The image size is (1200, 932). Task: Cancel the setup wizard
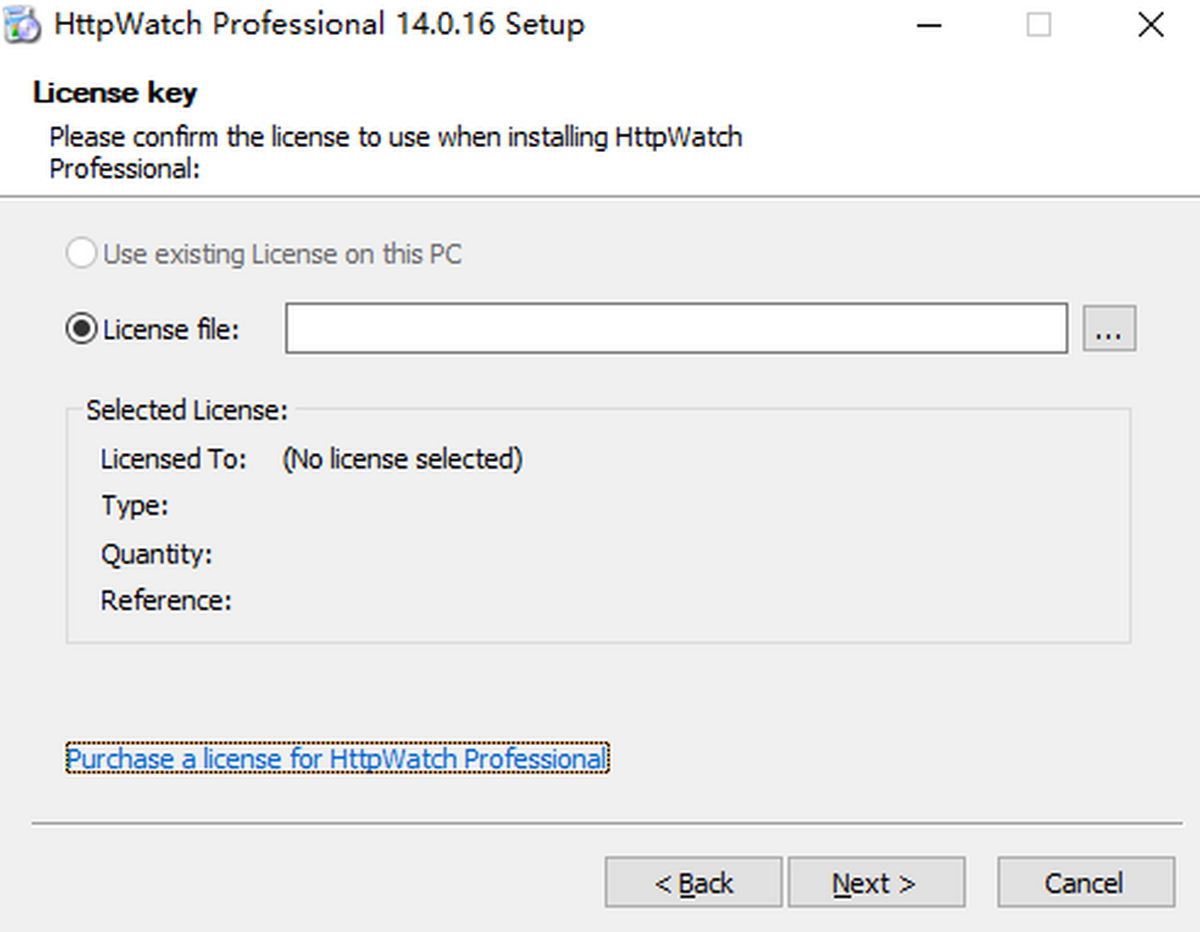coord(1085,883)
